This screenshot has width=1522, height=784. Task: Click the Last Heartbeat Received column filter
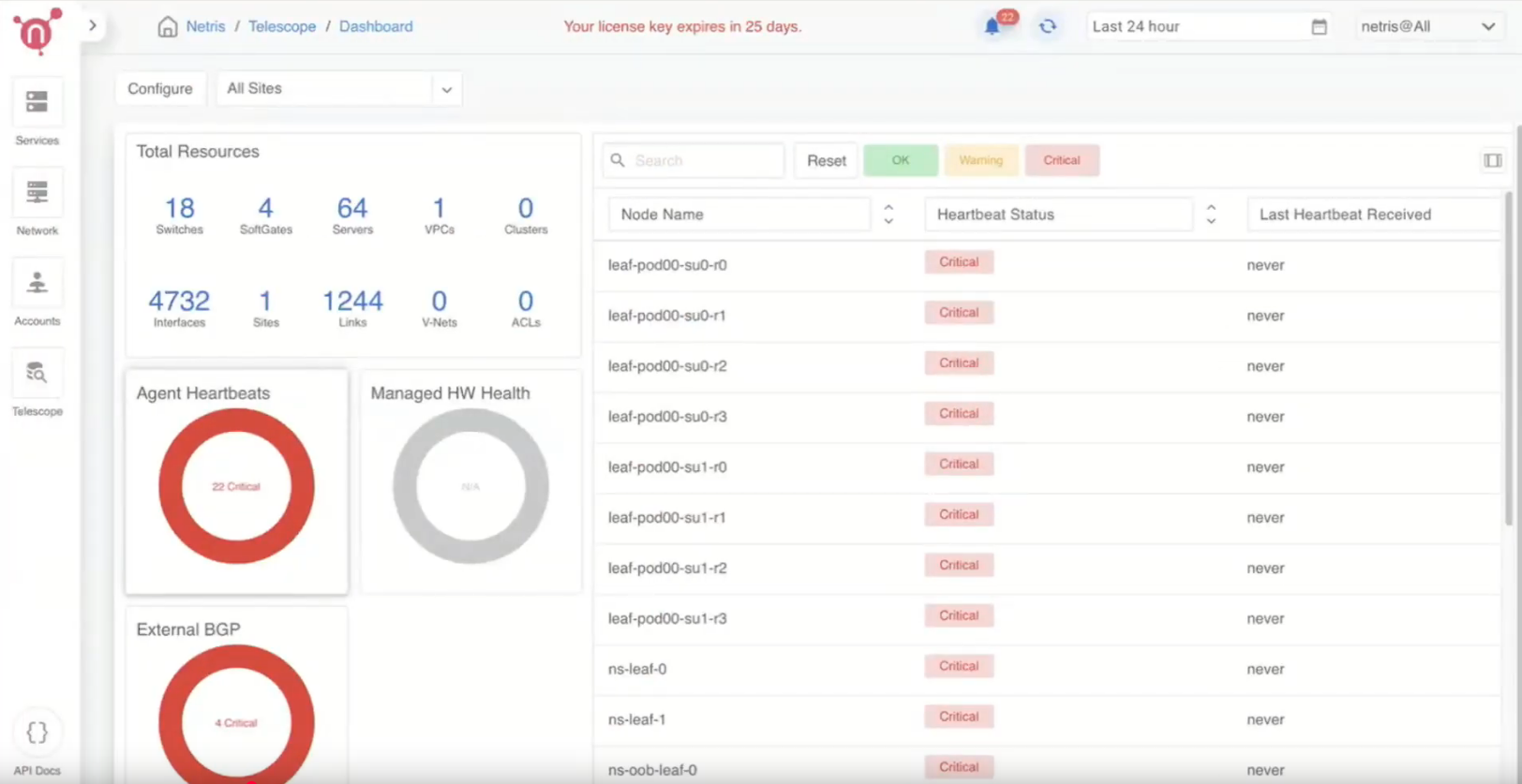[1373, 214]
